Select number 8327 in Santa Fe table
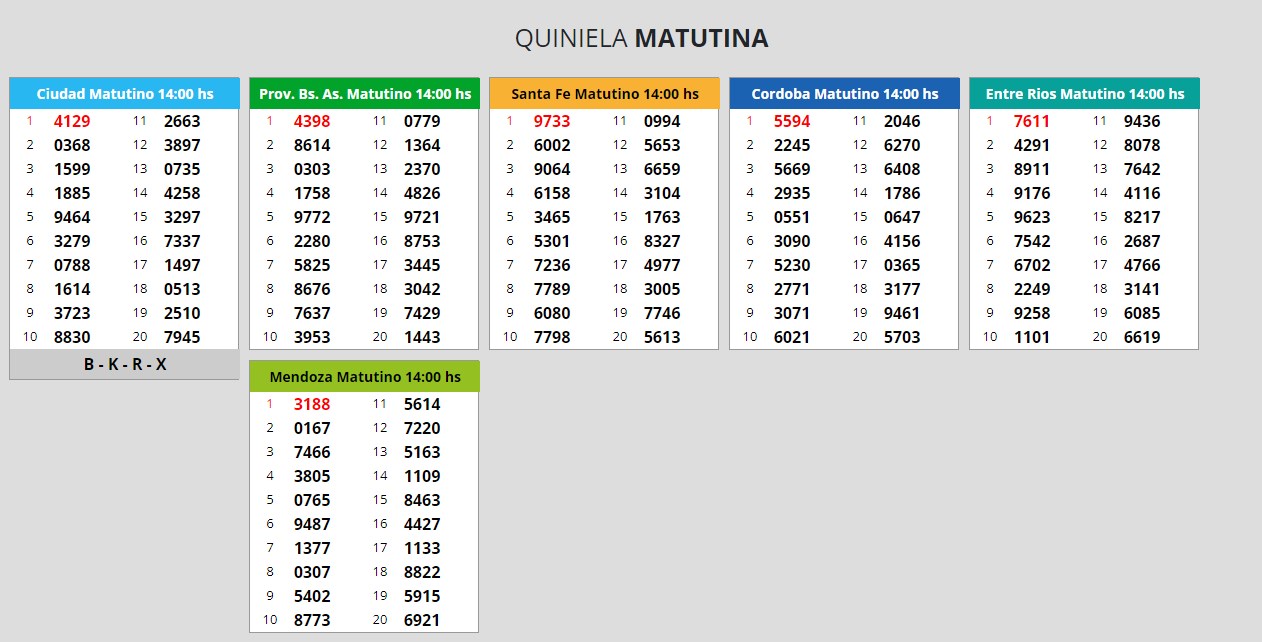Viewport: 1262px width, 642px height. point(662,241)
